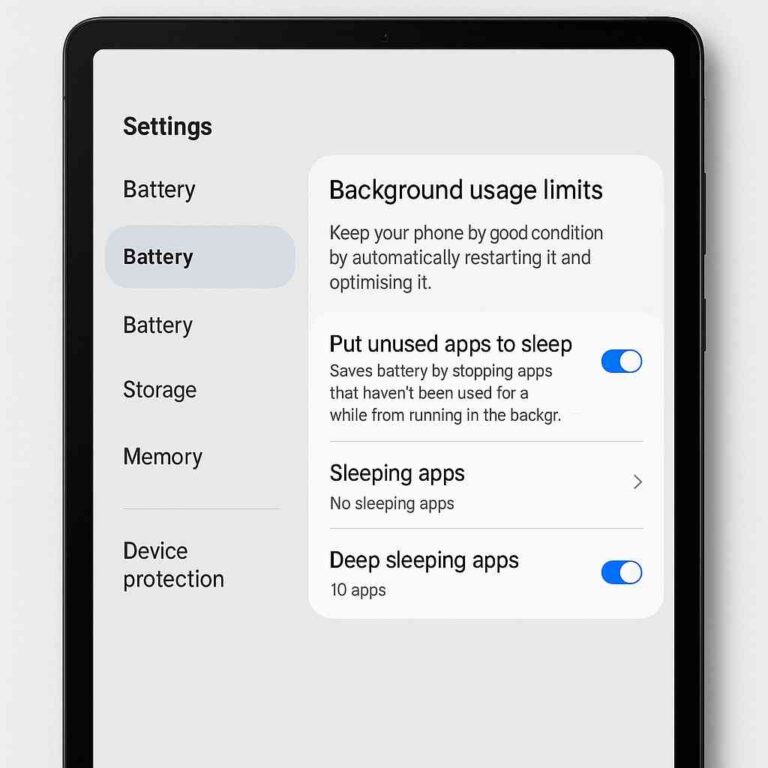Image resolution: width=768 pixels, height=768 pixels.
Task: Click the Settings page title
Action: [168, 126]
